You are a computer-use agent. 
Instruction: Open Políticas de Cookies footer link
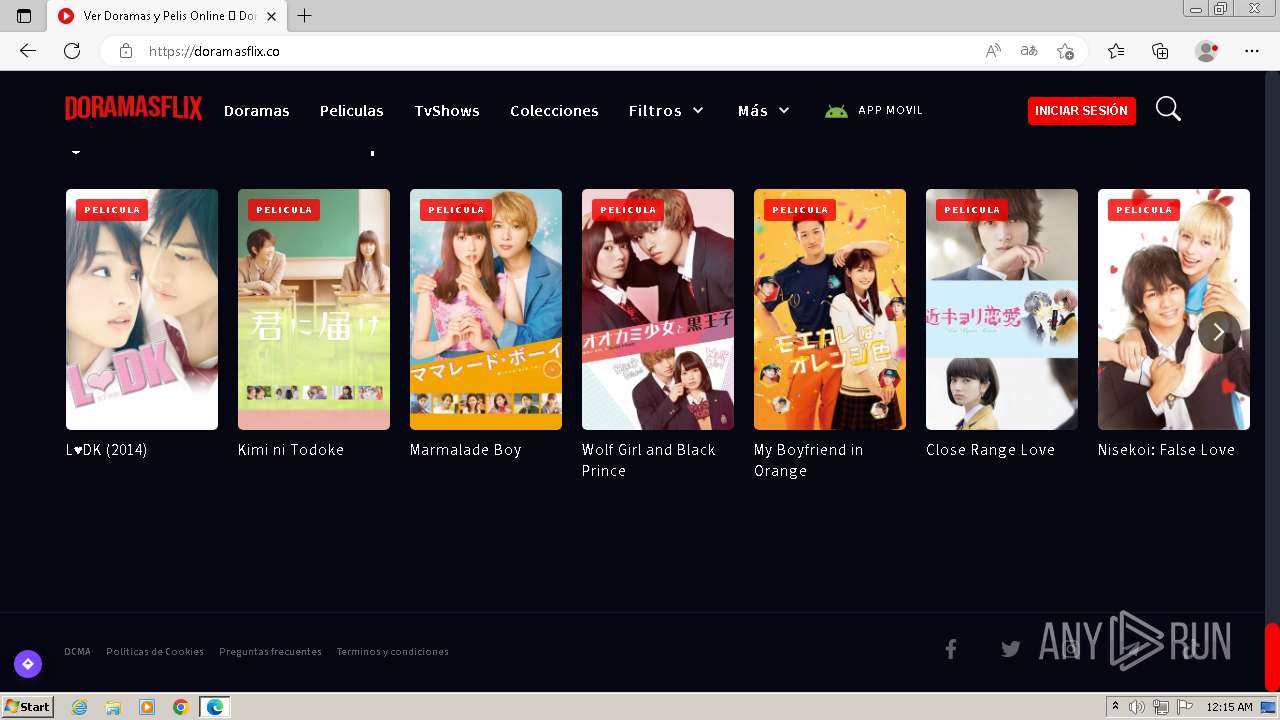[155, 651]
